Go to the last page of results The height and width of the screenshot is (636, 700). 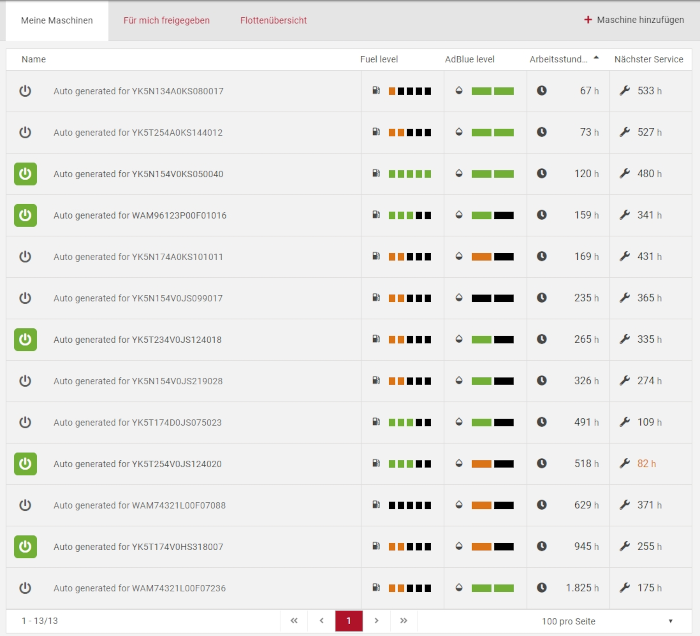coord(403,621)
